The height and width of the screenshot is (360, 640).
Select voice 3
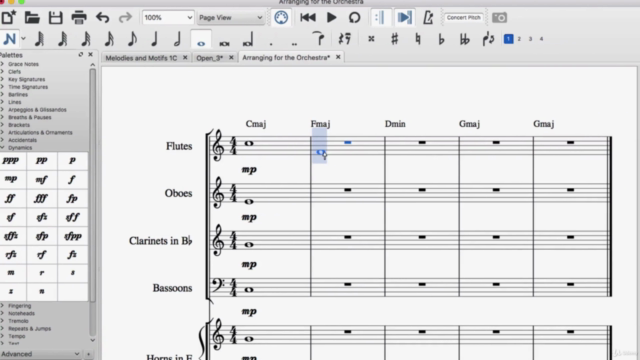tap(530, 39)
